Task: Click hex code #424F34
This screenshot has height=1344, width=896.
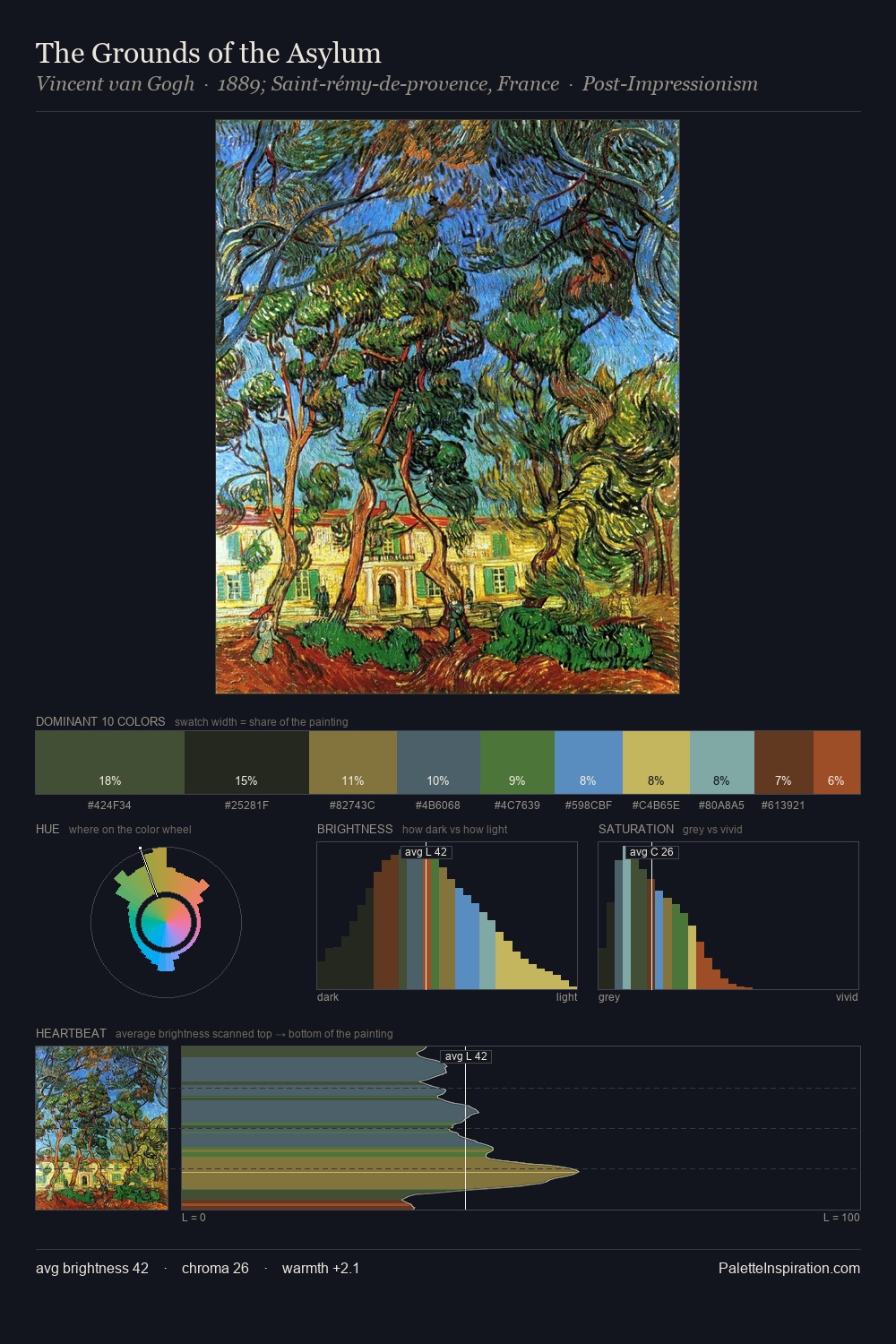Action: (109, 806)
